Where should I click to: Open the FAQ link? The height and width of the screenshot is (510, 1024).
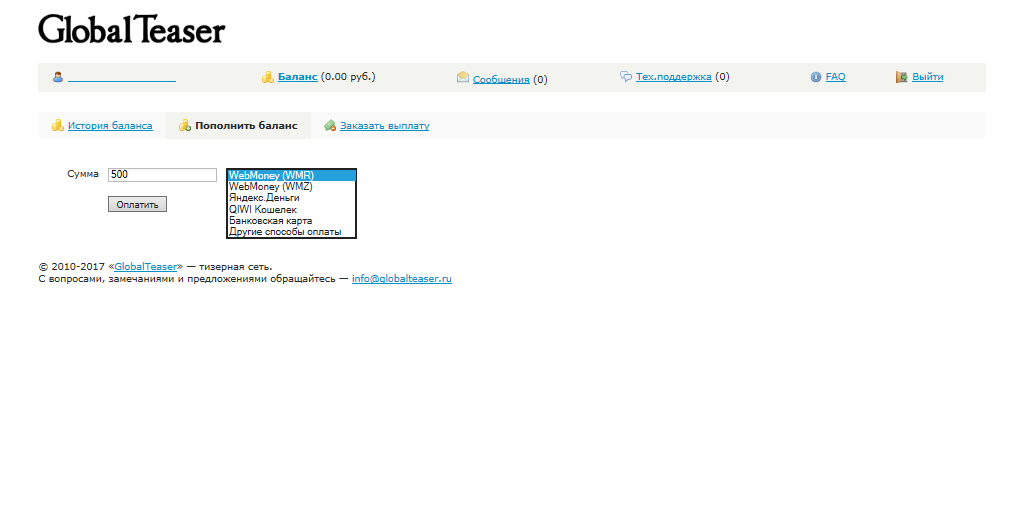[835, 77]
